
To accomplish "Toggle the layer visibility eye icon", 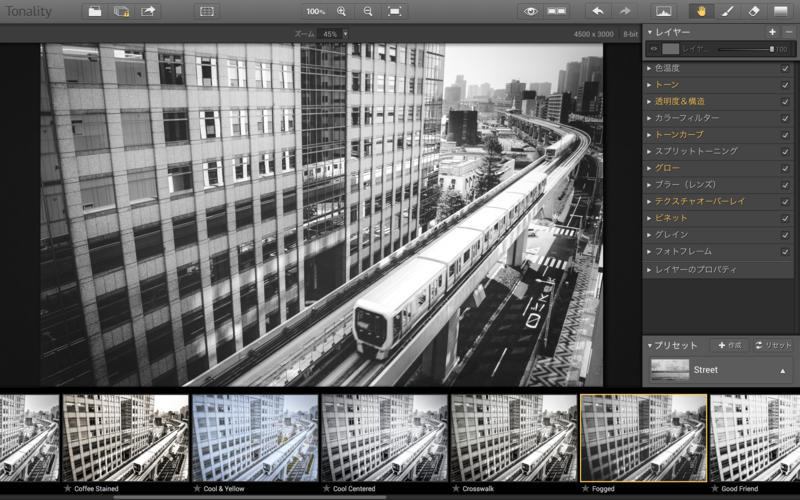I will click(654, 49).
